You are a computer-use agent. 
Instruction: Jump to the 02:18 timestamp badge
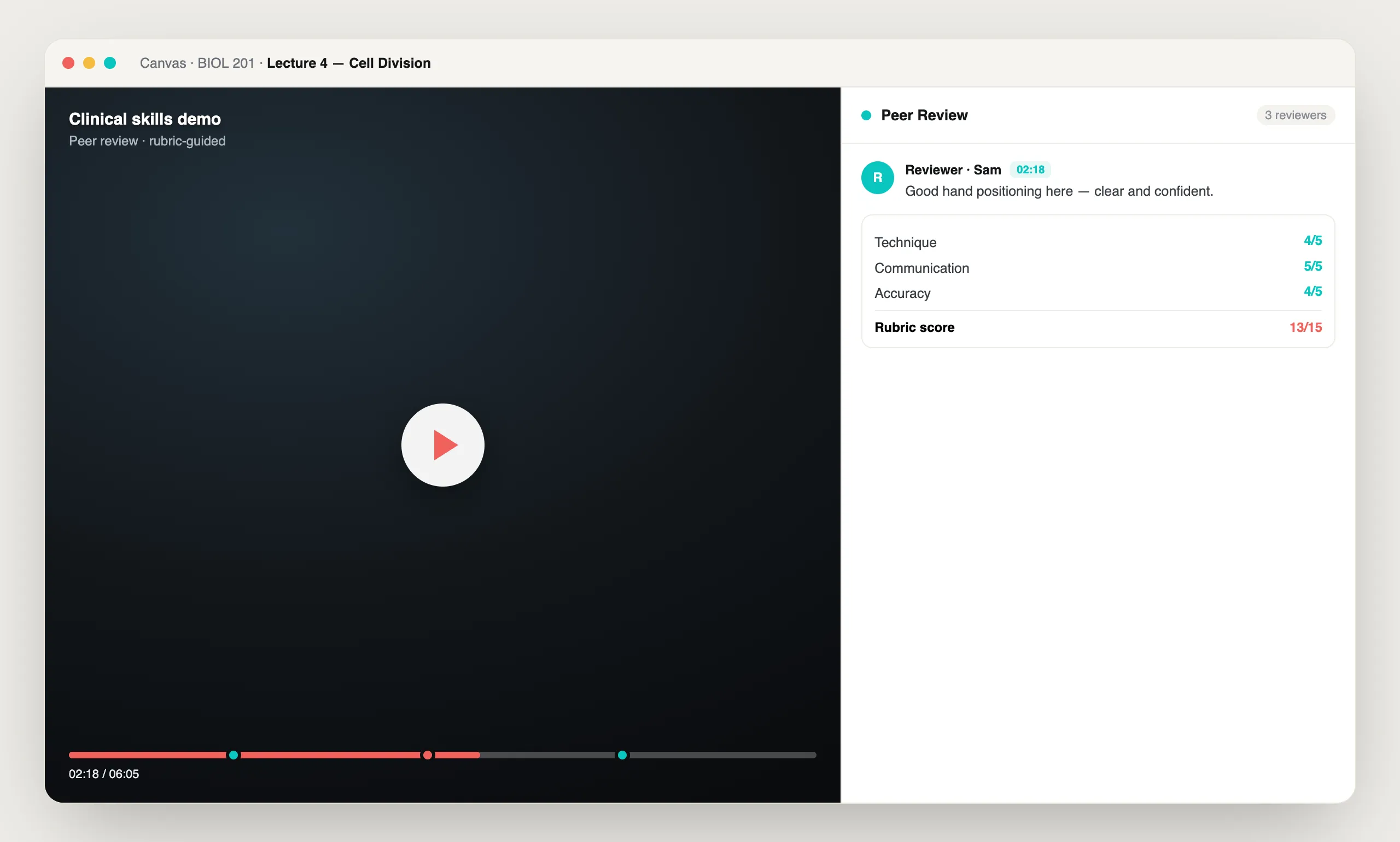1030,169
